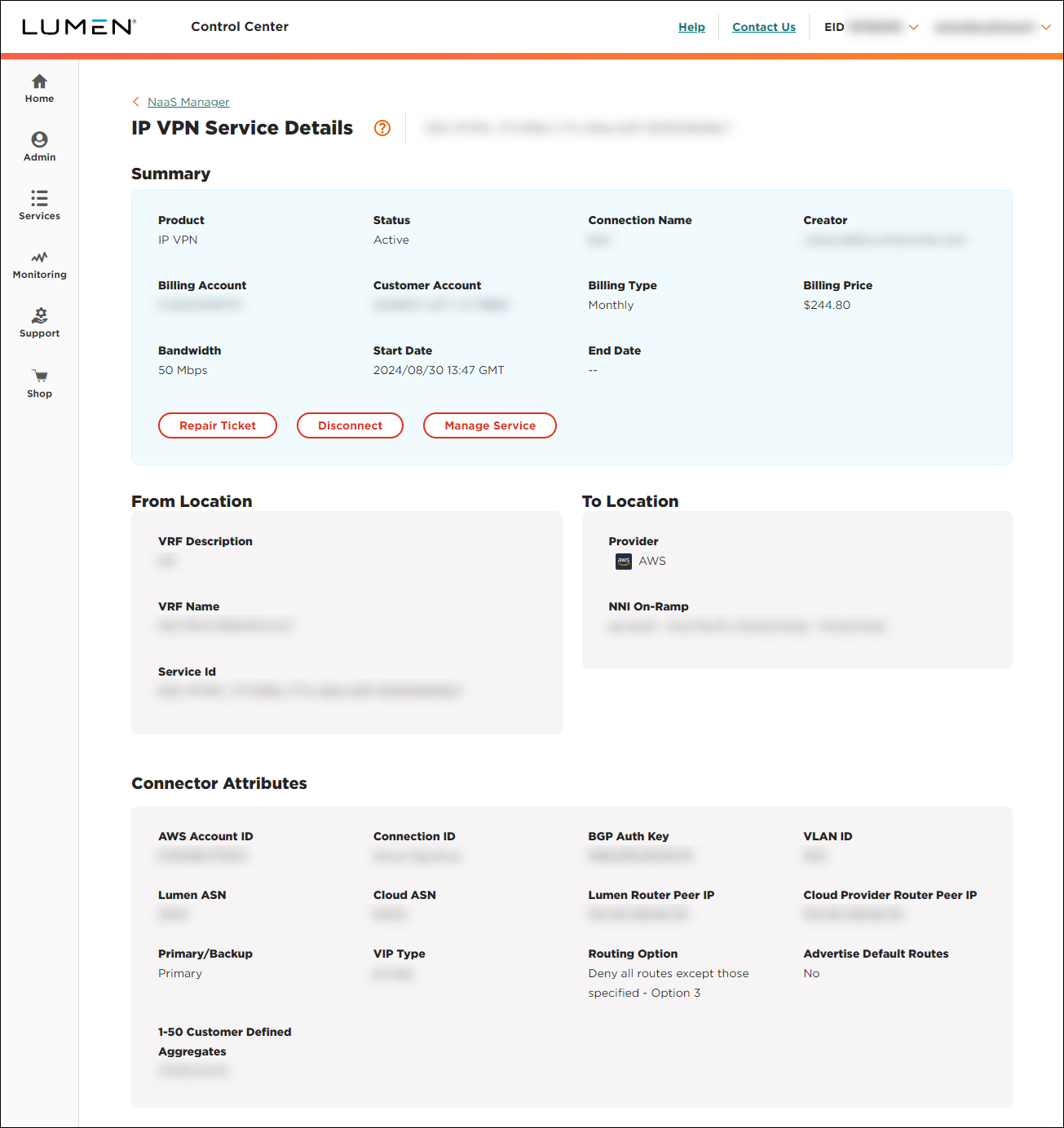Click the Summary heading
This screenshot has height=1128, width=1064.
click(x=170, y=174)
